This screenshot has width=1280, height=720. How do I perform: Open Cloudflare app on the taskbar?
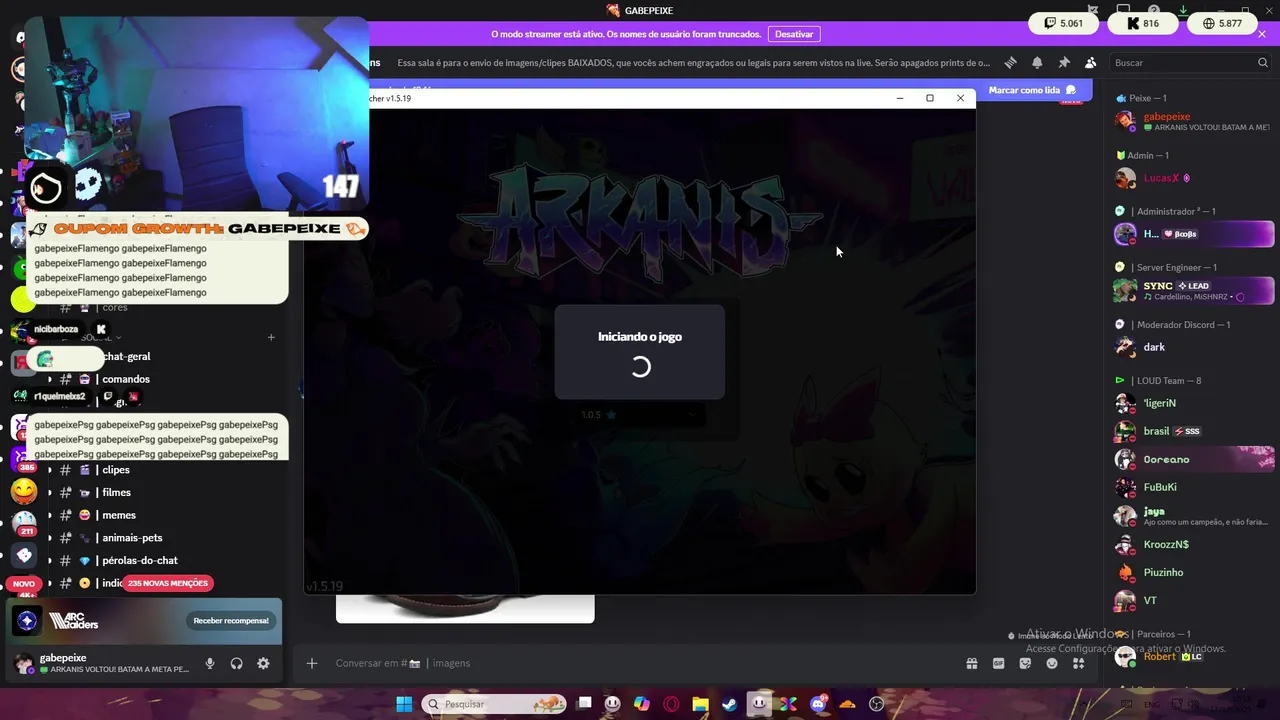848,704
